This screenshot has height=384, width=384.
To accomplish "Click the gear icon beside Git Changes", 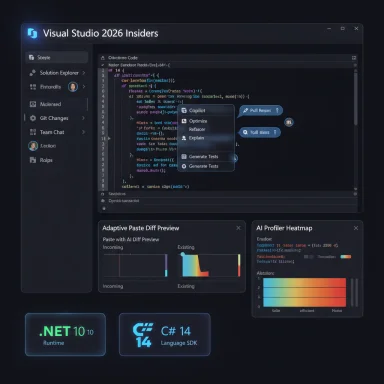I will [33, 118].
